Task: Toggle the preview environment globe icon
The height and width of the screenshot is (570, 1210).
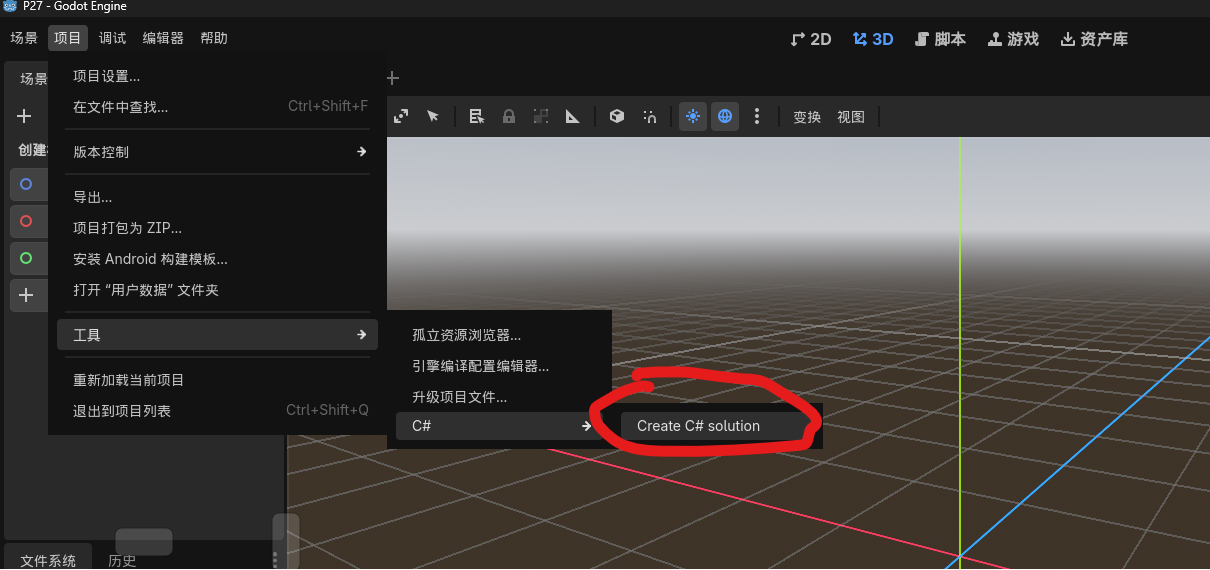Action: [725, 116]
